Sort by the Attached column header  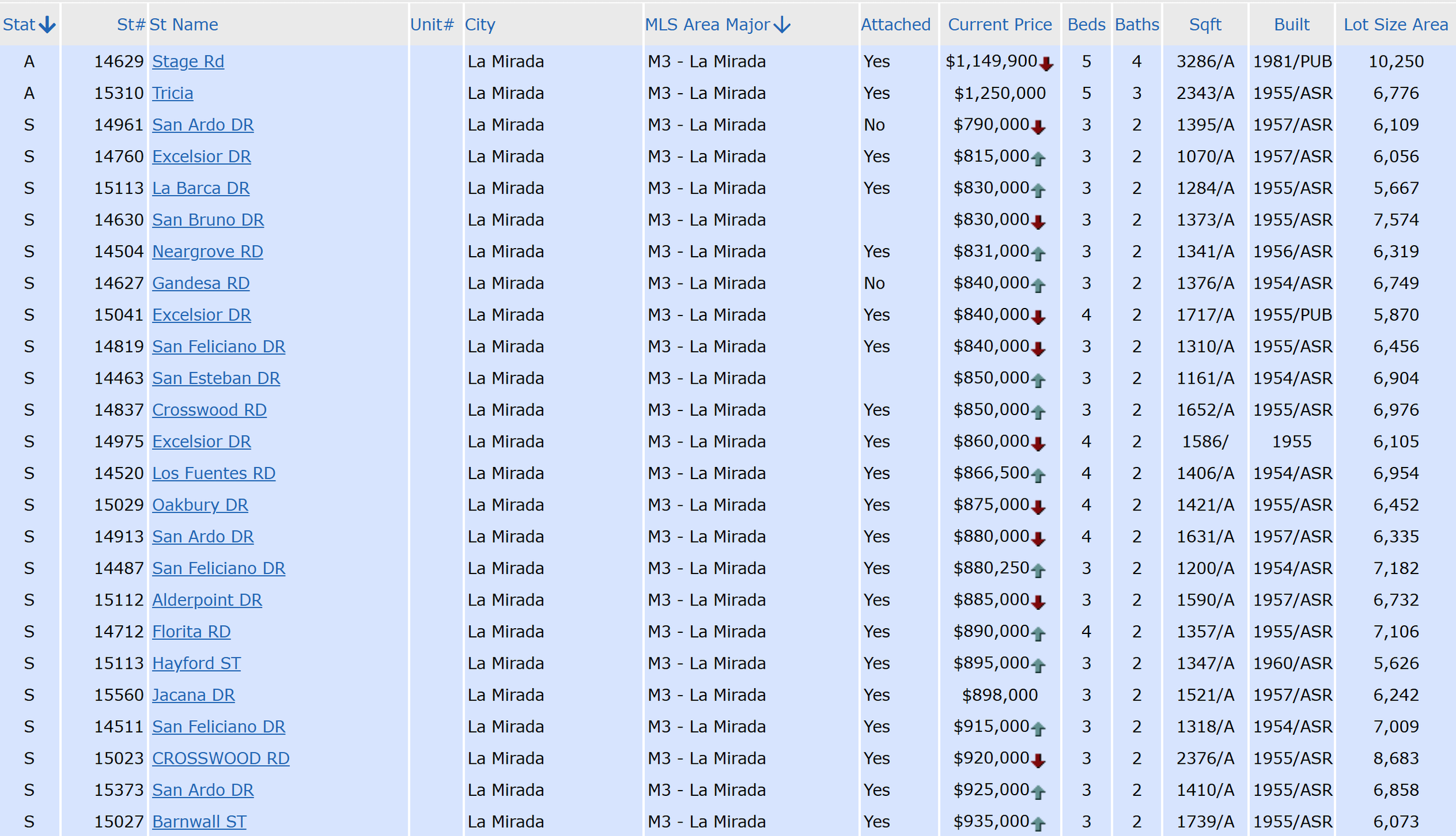(895, 24)
